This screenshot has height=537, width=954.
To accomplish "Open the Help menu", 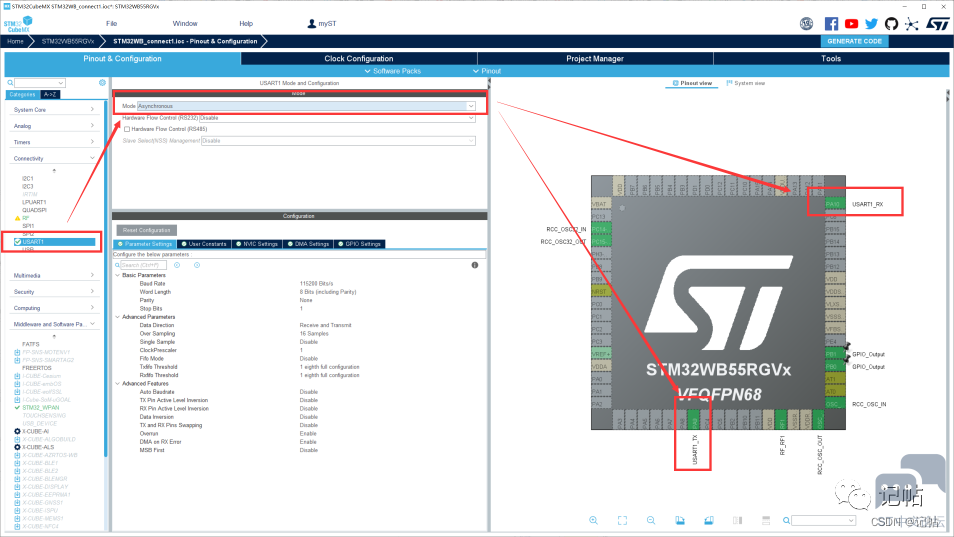I will click(246, 24).
